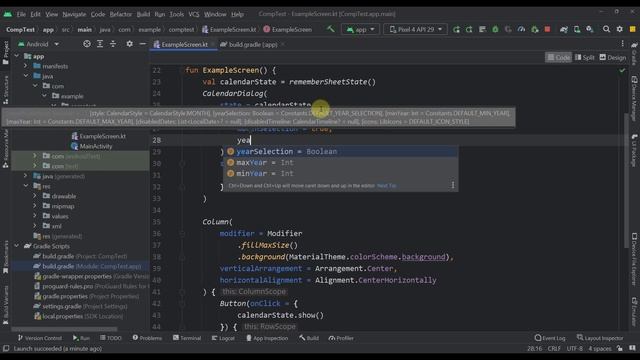Open the Android project view dropdown
The image size is (640, 360).
[39, 44]
